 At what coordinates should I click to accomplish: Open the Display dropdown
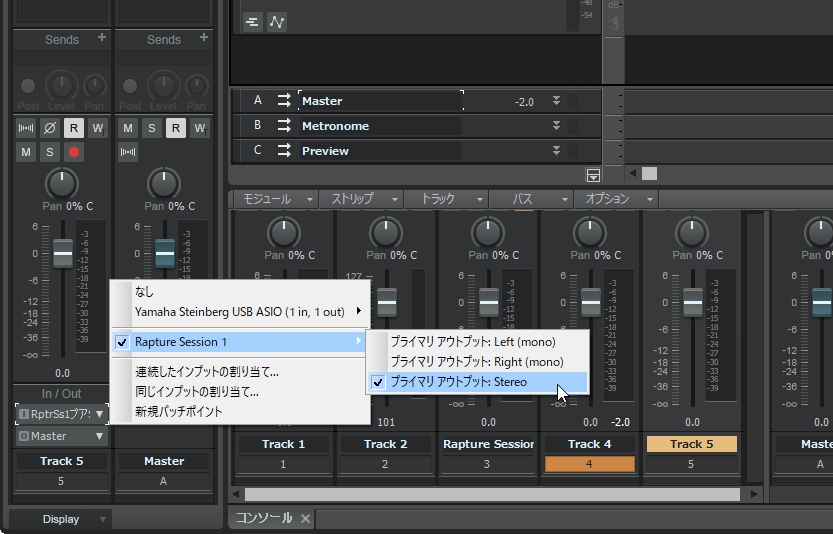(x=60, y=519)
